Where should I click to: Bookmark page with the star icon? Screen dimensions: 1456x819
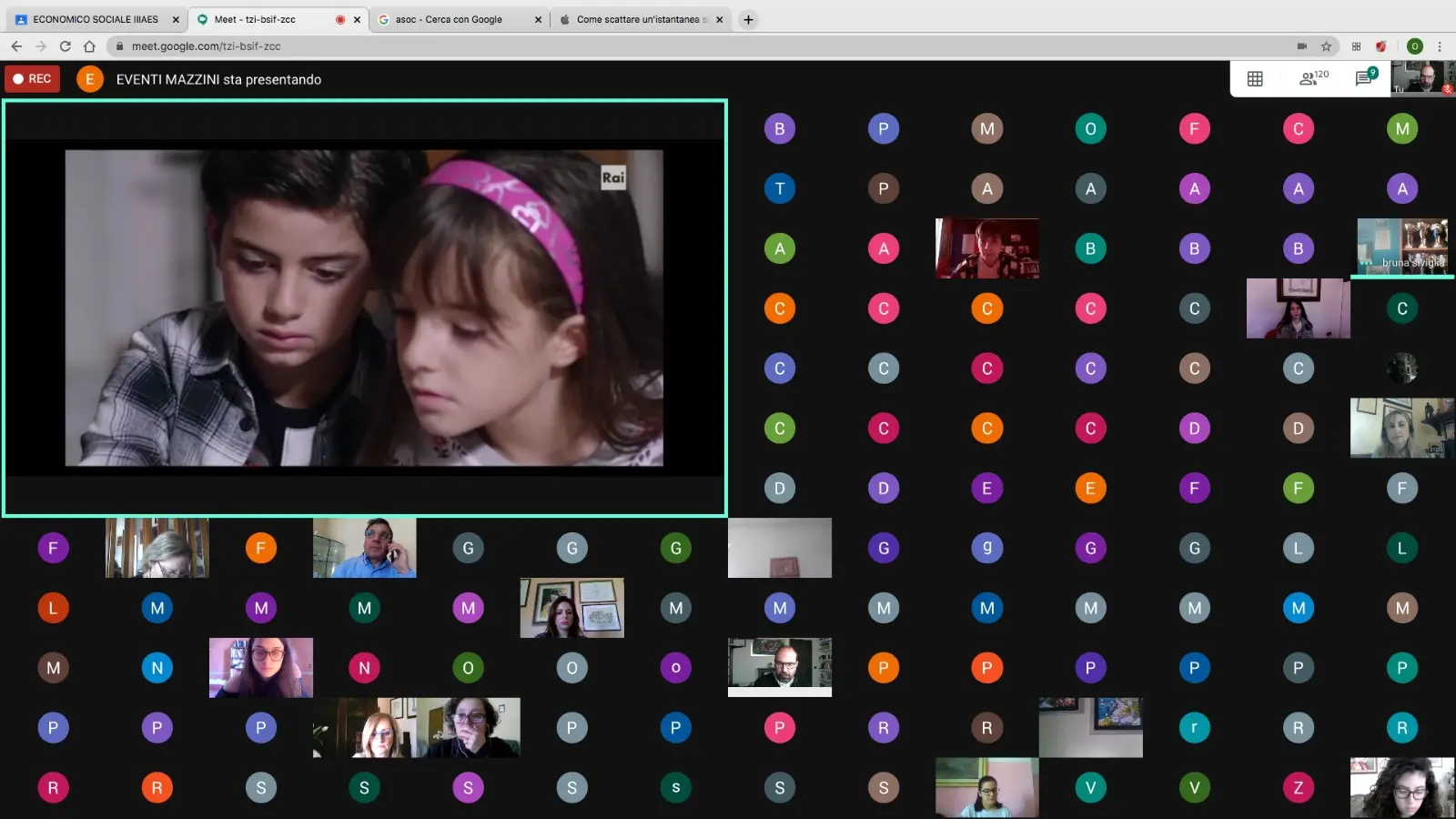click(x=1327, y=46)
